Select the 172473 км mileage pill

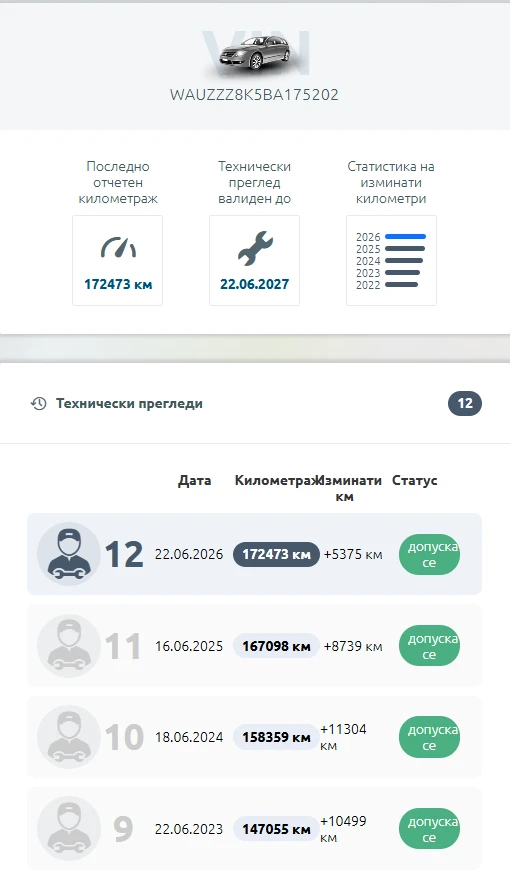(x=276, y=554)
